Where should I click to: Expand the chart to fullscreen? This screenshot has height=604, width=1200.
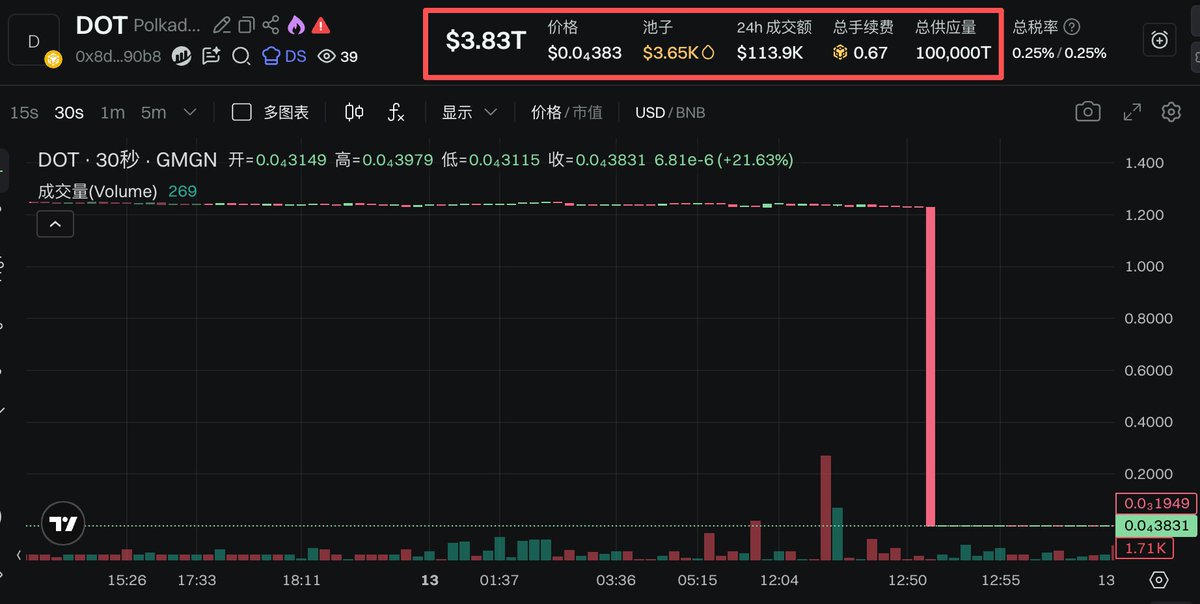(x=1132, y=112)
